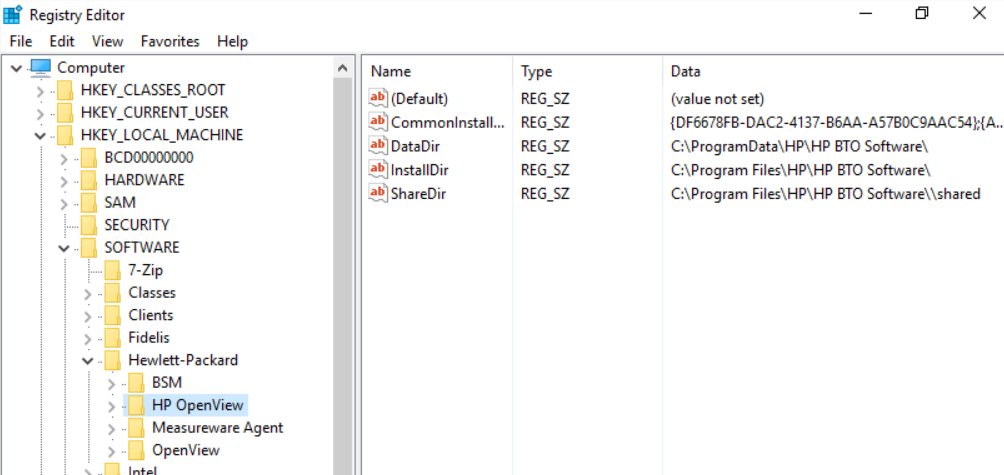Click the SECURITY folder icon
The height and width of the screenshot is (475, 1004).
click(88, 225)
